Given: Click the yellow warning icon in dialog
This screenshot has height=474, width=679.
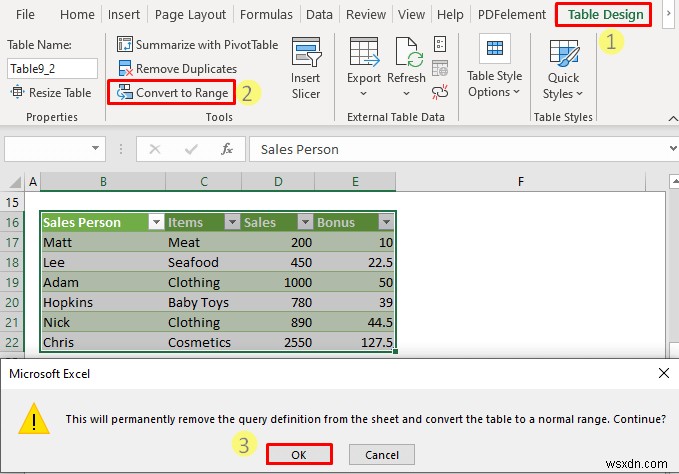Looking at the screenshot, I should click(34, 419).
